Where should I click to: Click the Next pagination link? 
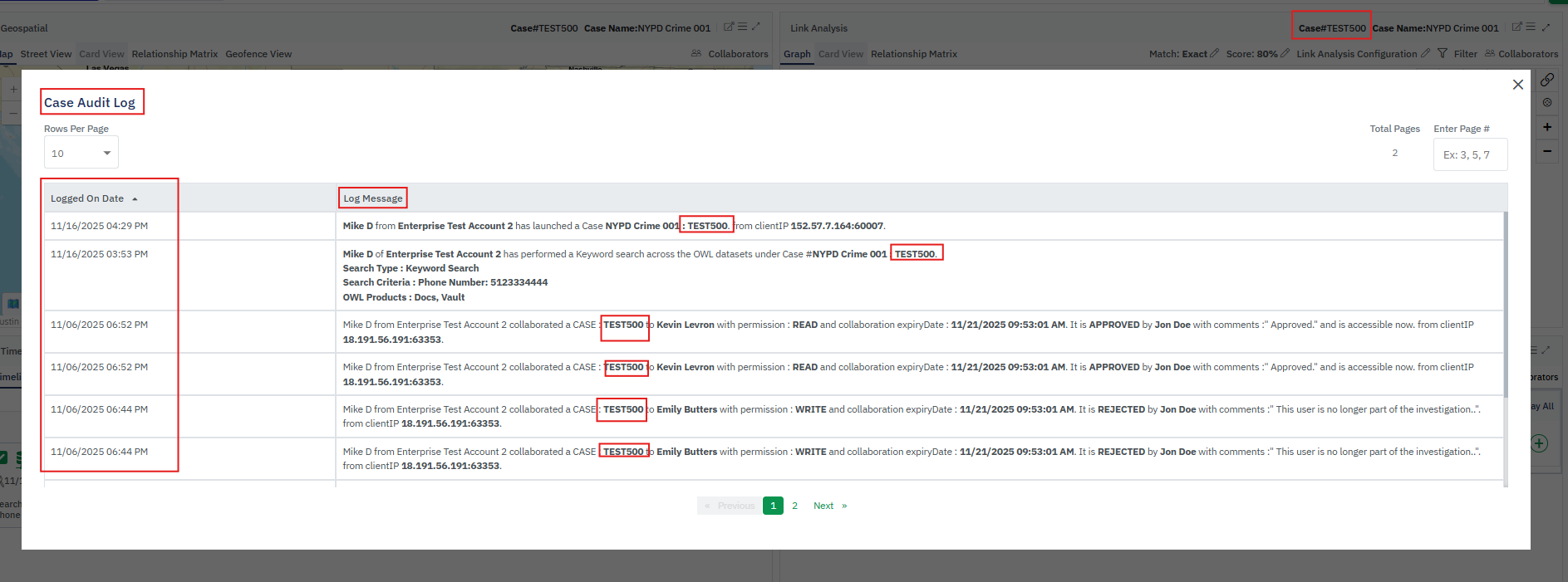823,506
